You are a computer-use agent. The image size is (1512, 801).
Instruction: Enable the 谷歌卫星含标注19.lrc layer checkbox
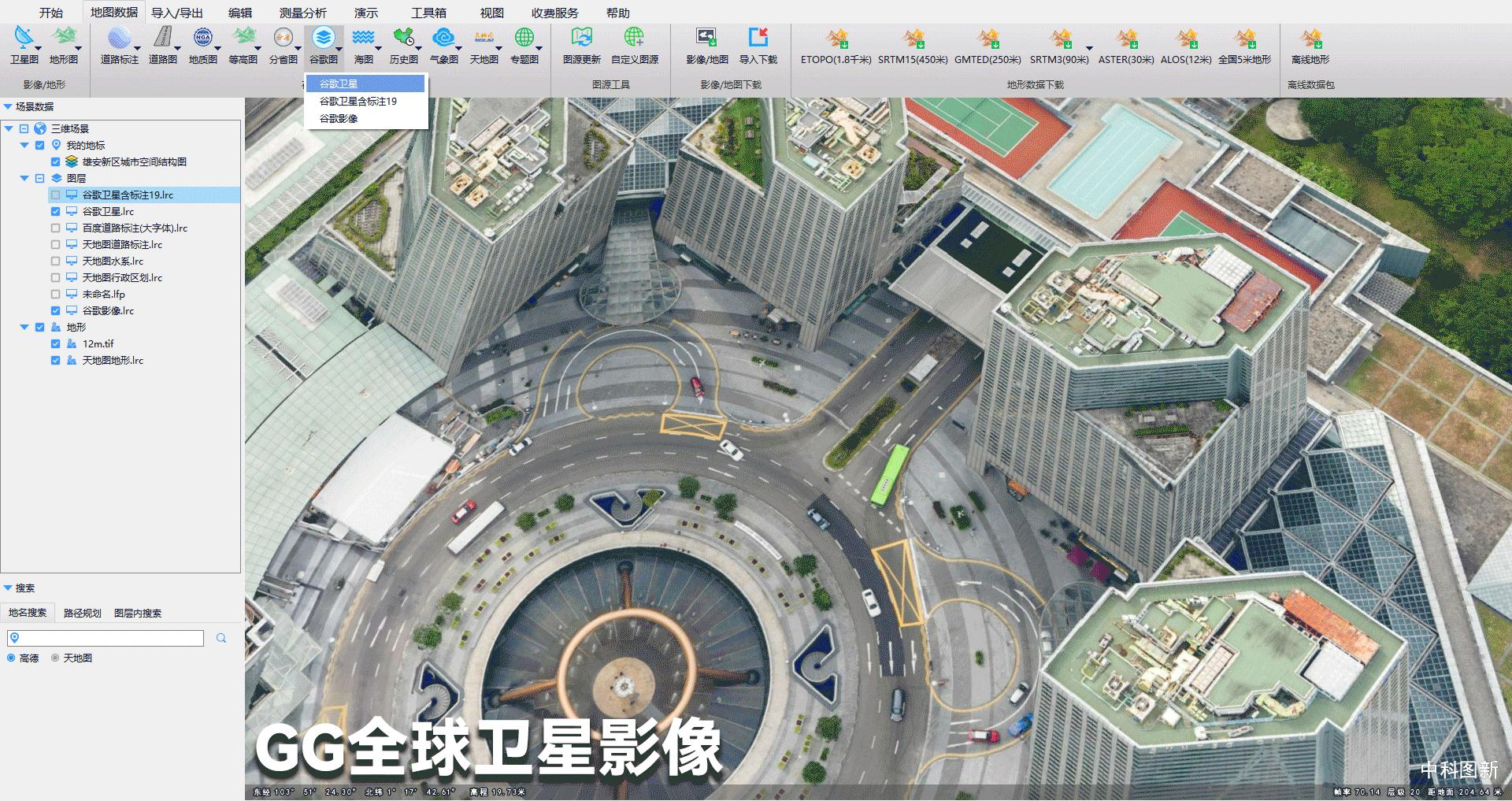[x=55, y=195]
